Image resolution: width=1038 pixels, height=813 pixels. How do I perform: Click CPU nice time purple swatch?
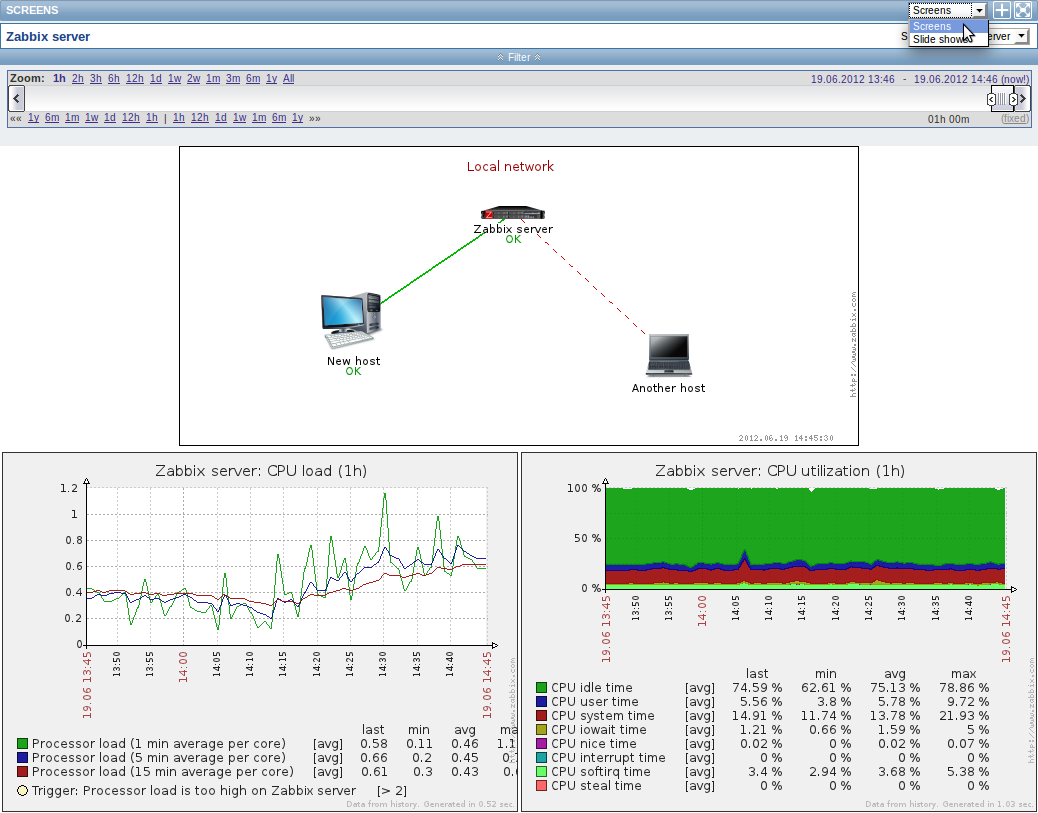(542, 743)
